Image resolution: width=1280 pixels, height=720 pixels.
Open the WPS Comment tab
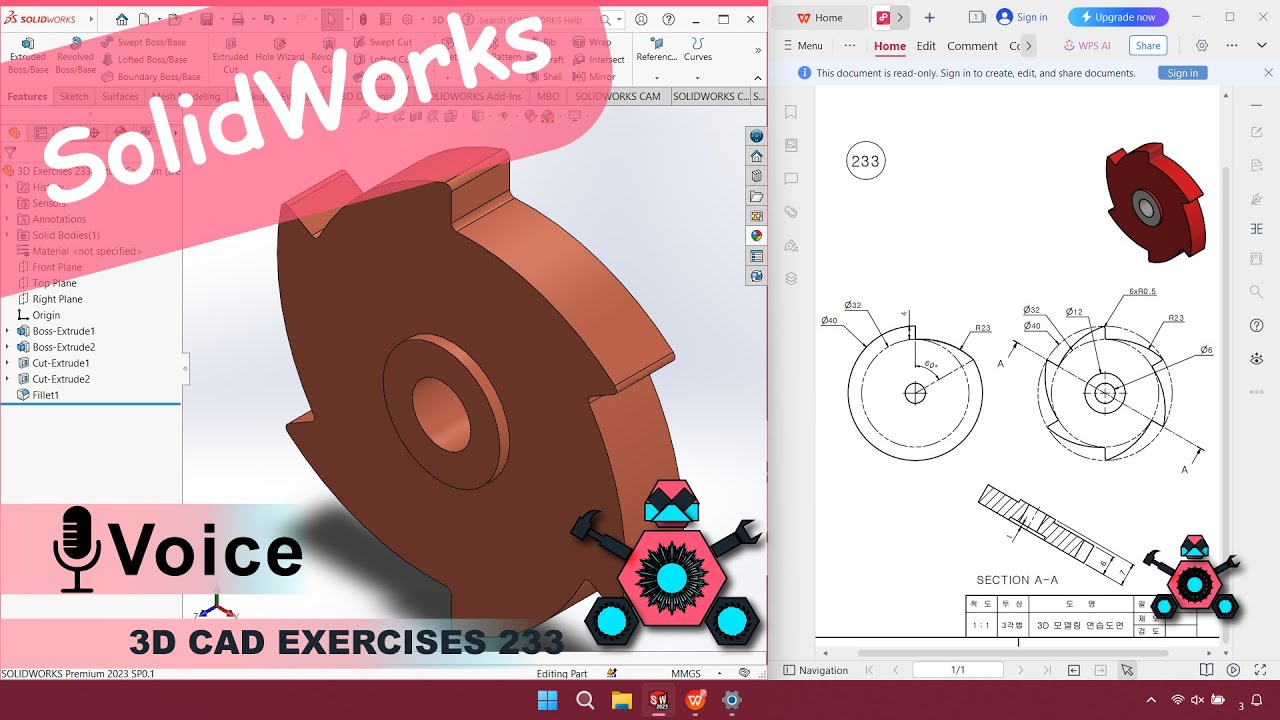972,46
